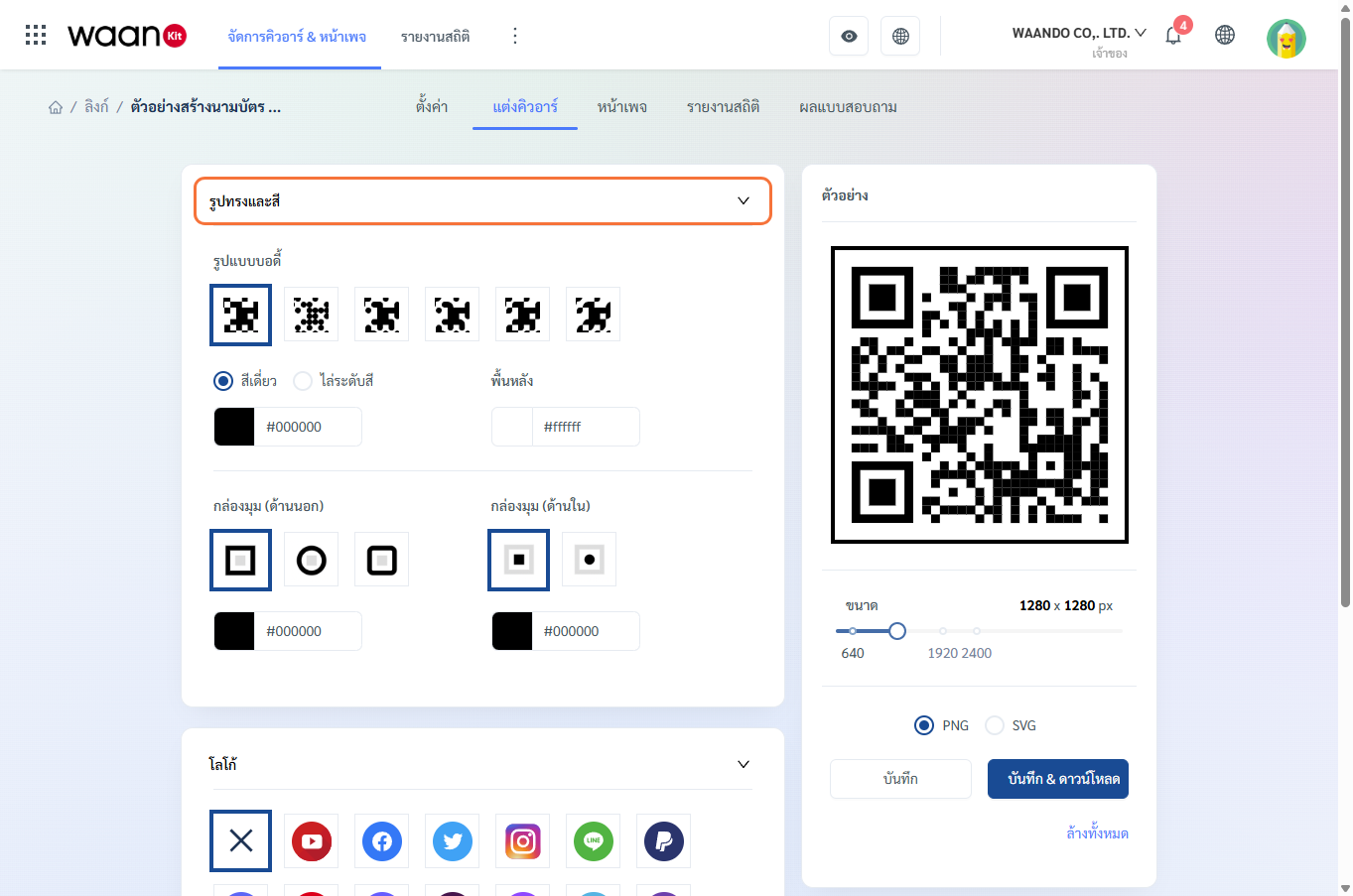The width and height of the screenshot is (1353, 896).
Task: Select the round dot inner corner style
Action: (590, 560)
